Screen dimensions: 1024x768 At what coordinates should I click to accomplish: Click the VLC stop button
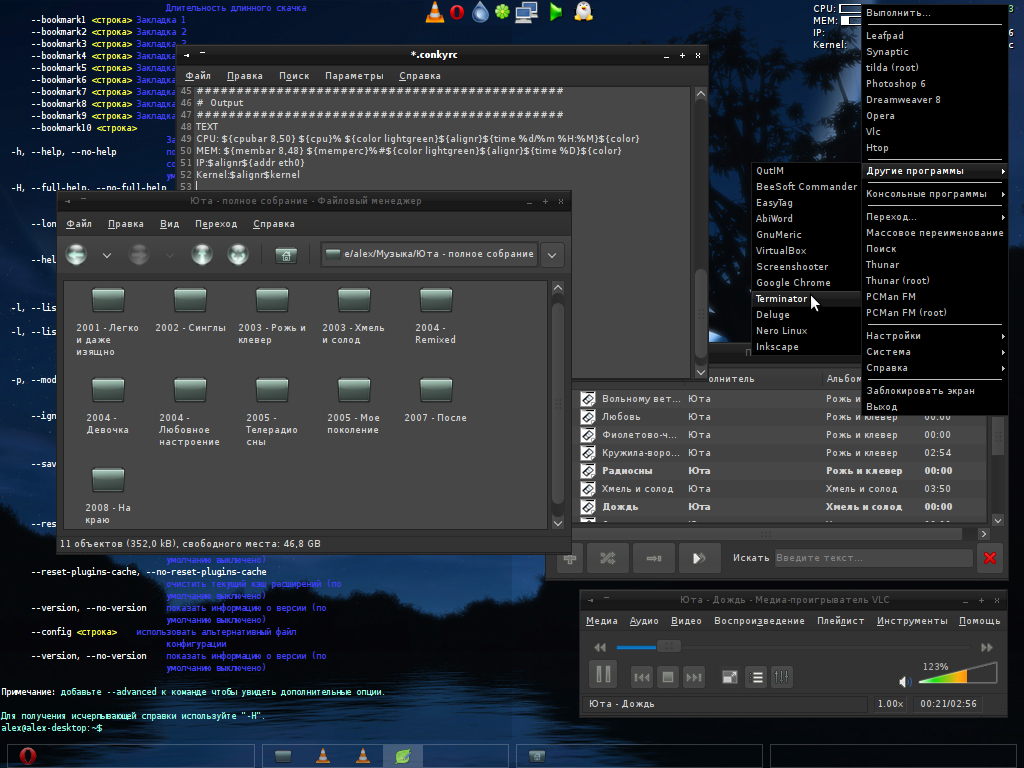tap(668, 677)
